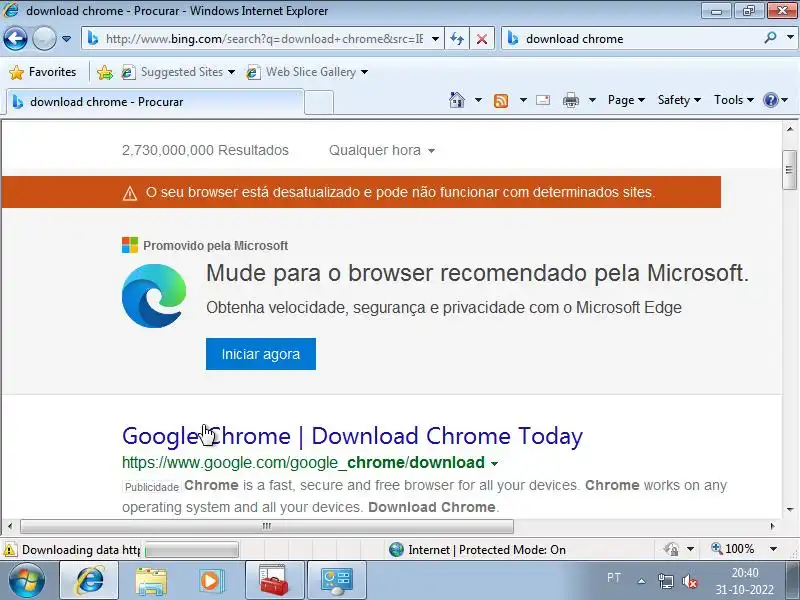Screen dimensions: 800x600
Task: Click the status bar privacy lock icon
Action: click(x=671, y=549)
